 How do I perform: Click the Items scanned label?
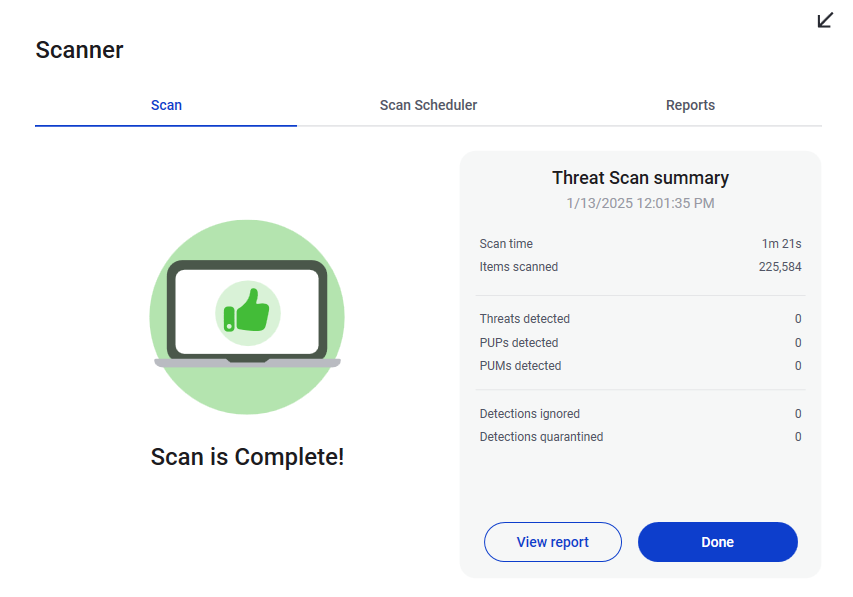coord(519,267)
